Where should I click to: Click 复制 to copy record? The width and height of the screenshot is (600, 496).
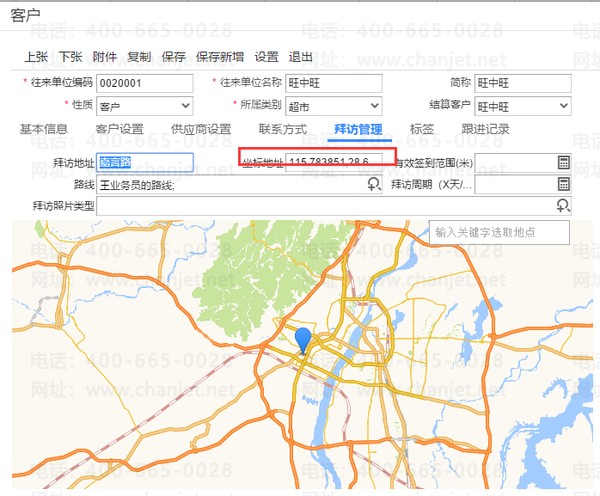pyautogui.click(x=139, y=57)
